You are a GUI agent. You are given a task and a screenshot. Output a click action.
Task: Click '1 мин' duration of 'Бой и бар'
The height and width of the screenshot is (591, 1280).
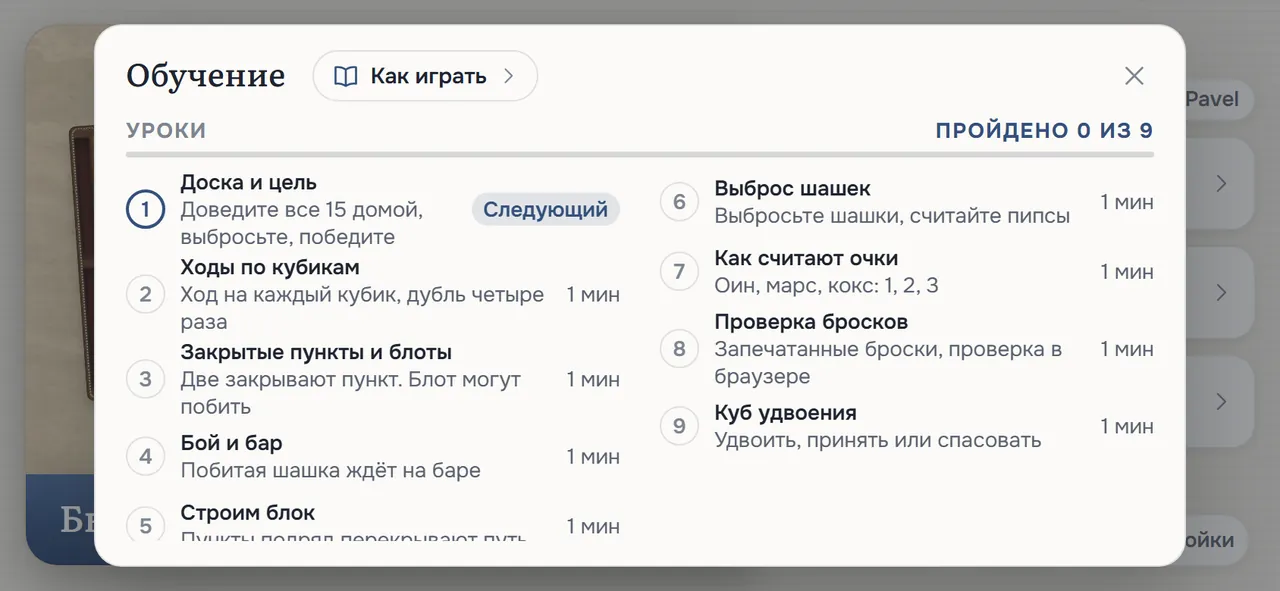point(593,456)
